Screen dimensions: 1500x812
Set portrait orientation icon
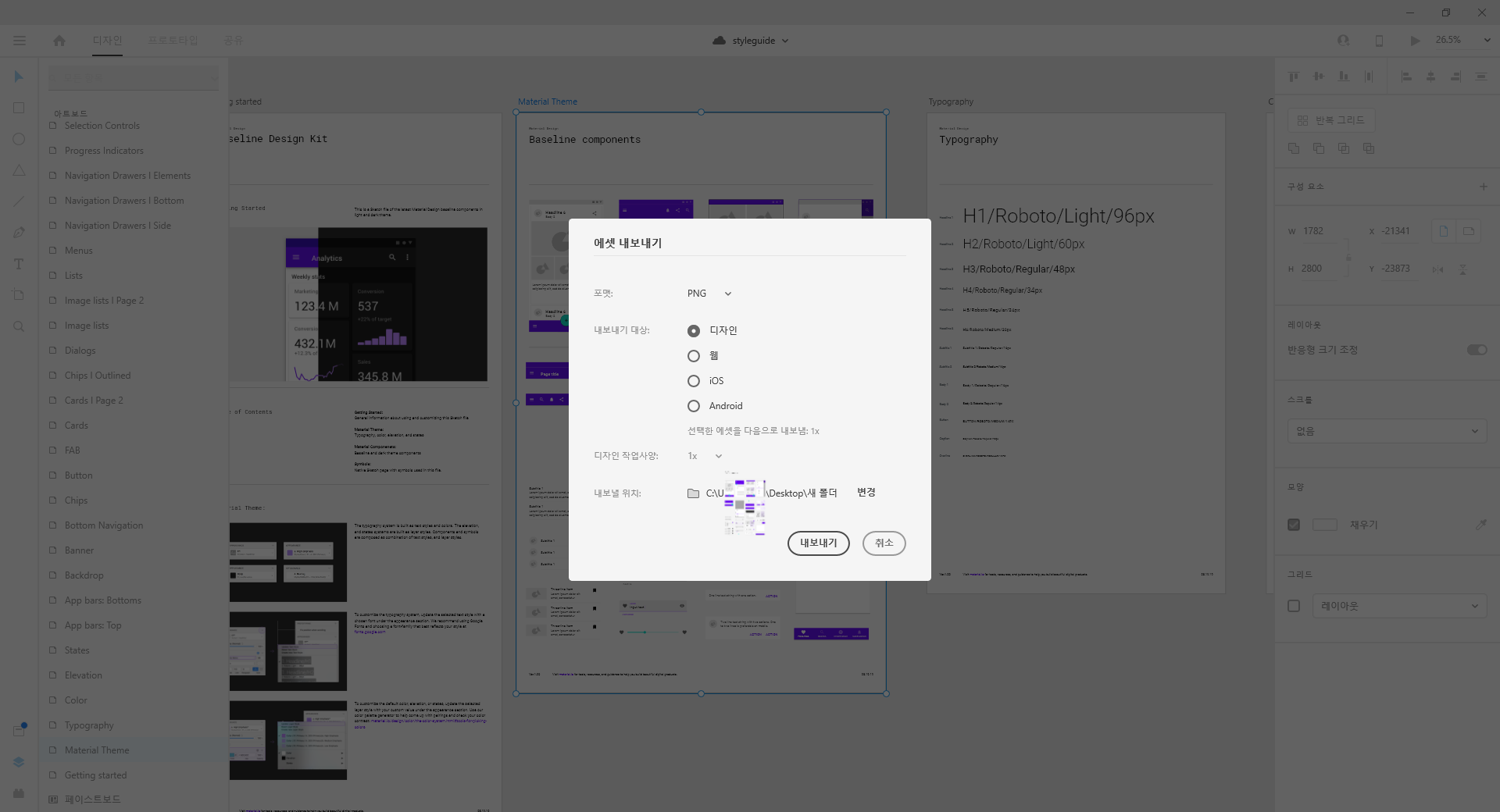(1444, 231)
